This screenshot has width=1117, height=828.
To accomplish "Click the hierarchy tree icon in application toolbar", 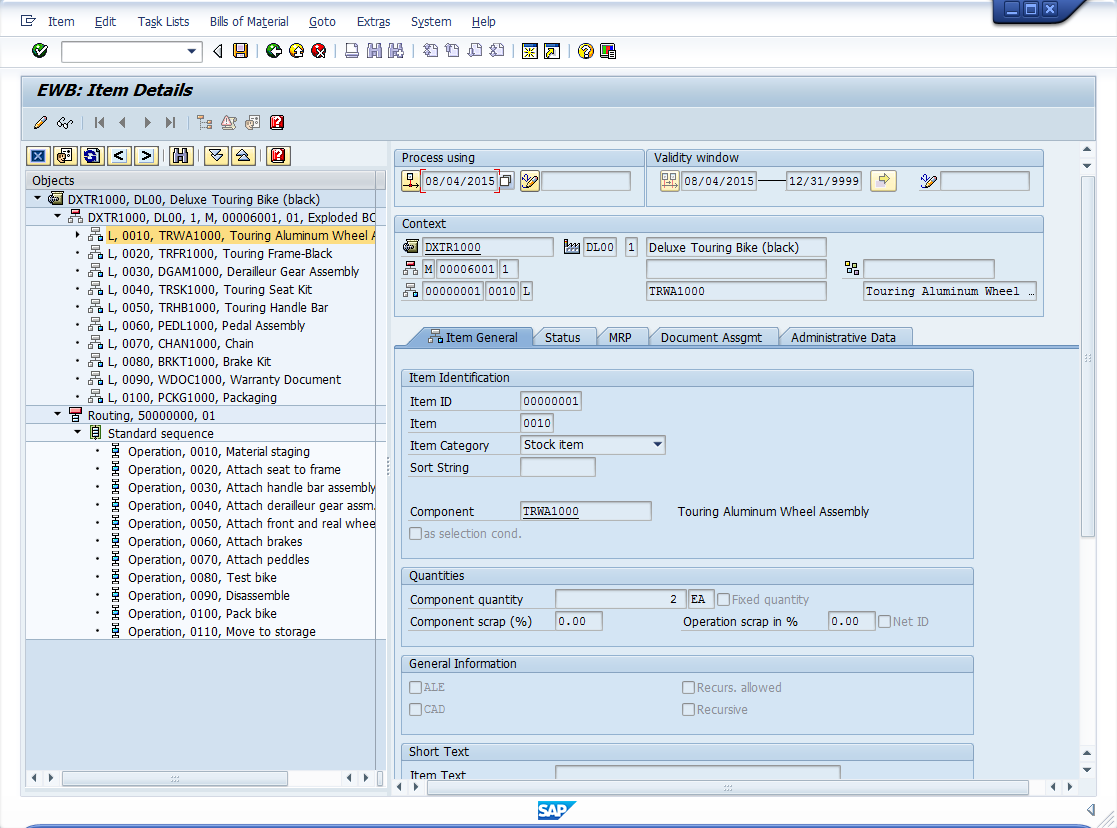I will (x=204, y=123).
